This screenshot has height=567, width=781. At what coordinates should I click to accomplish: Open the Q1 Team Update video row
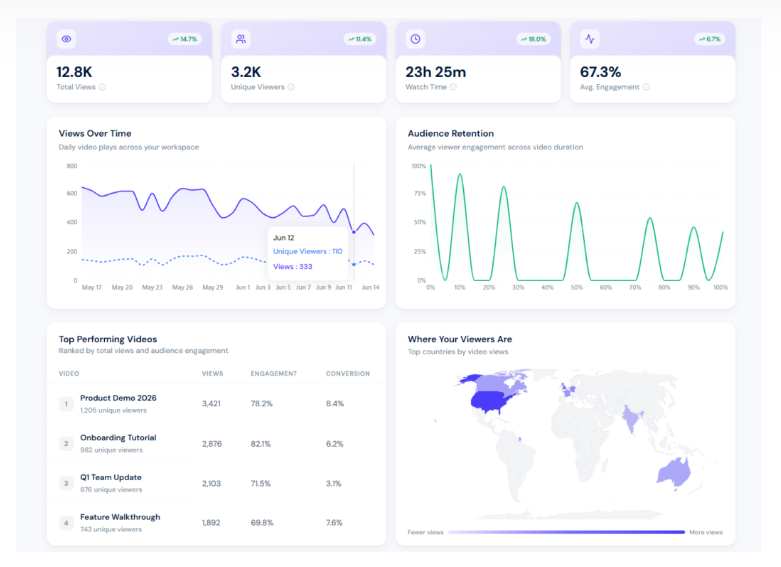tap(216, 483)
